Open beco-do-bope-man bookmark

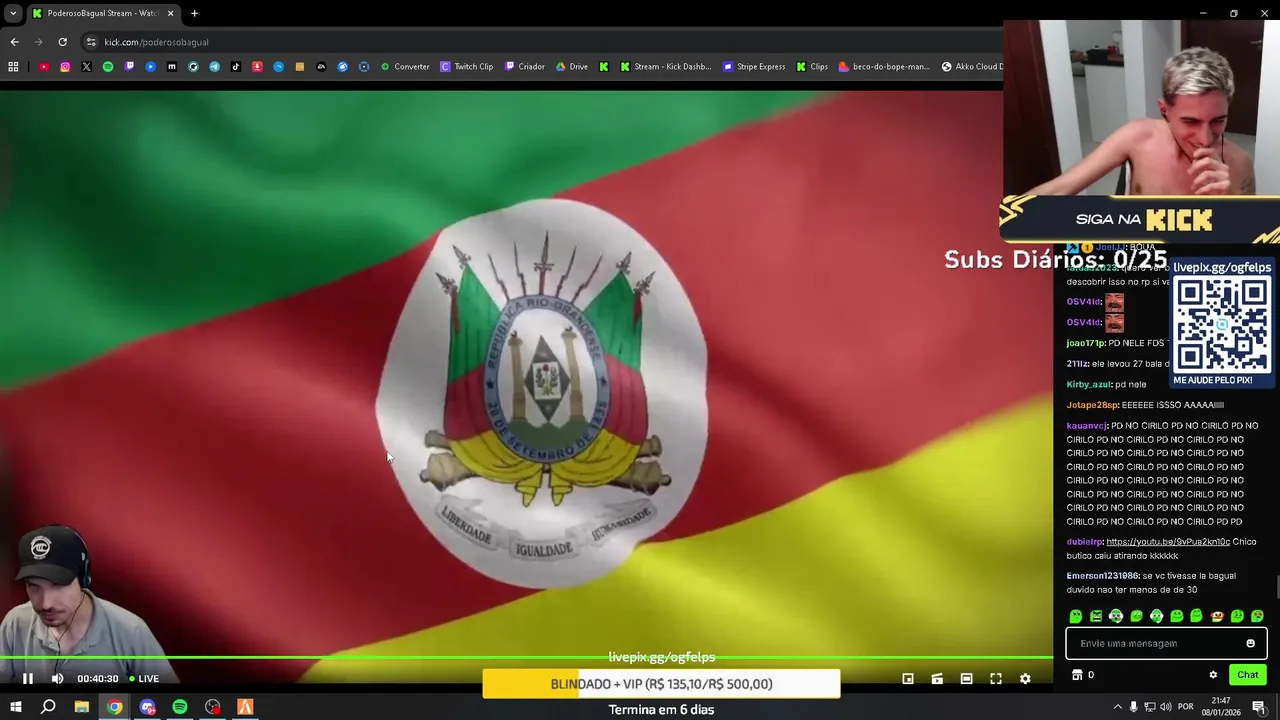click(884, 67)
